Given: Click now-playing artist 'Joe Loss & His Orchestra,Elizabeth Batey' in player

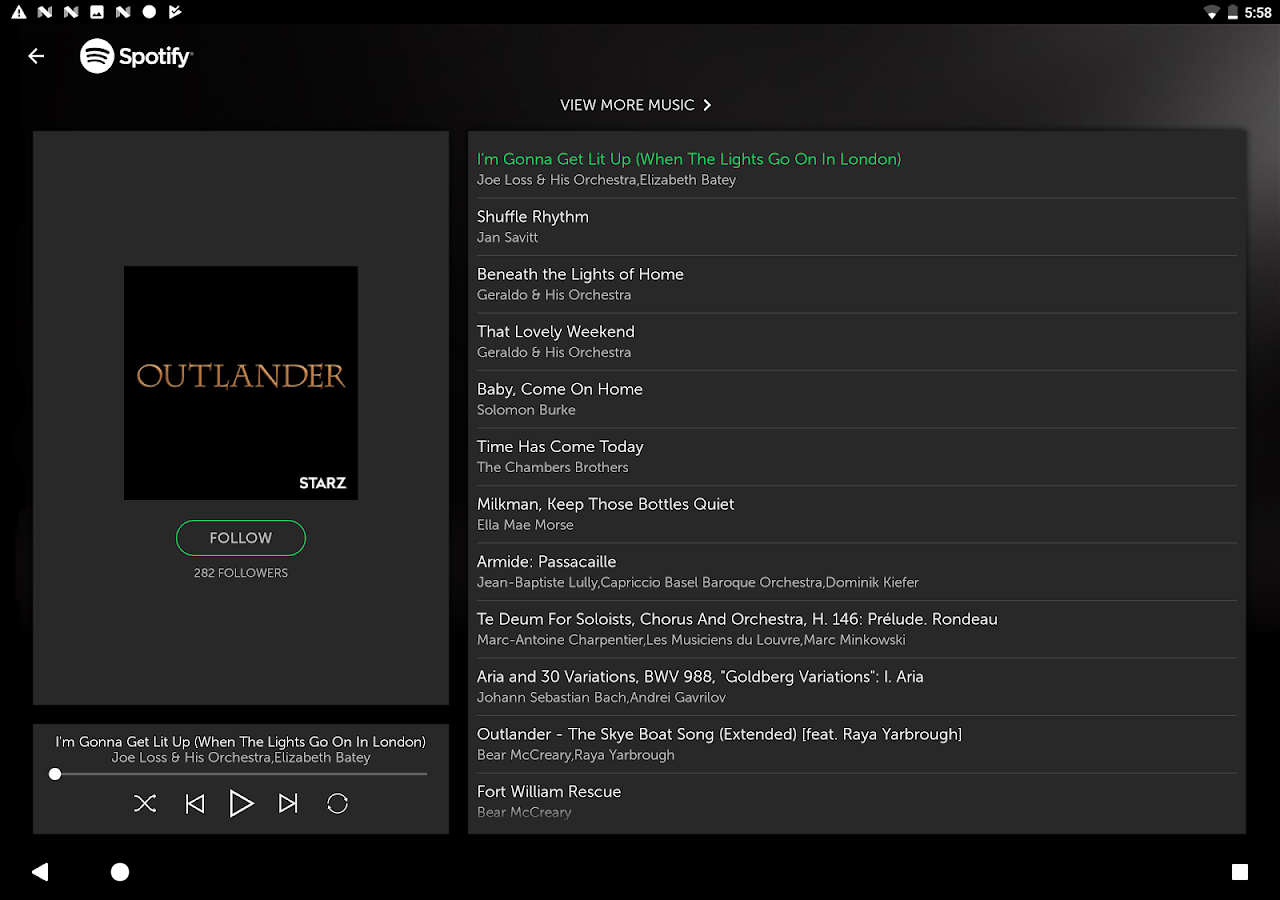Looking at the screenshot, I should click(x=241, y=758).
